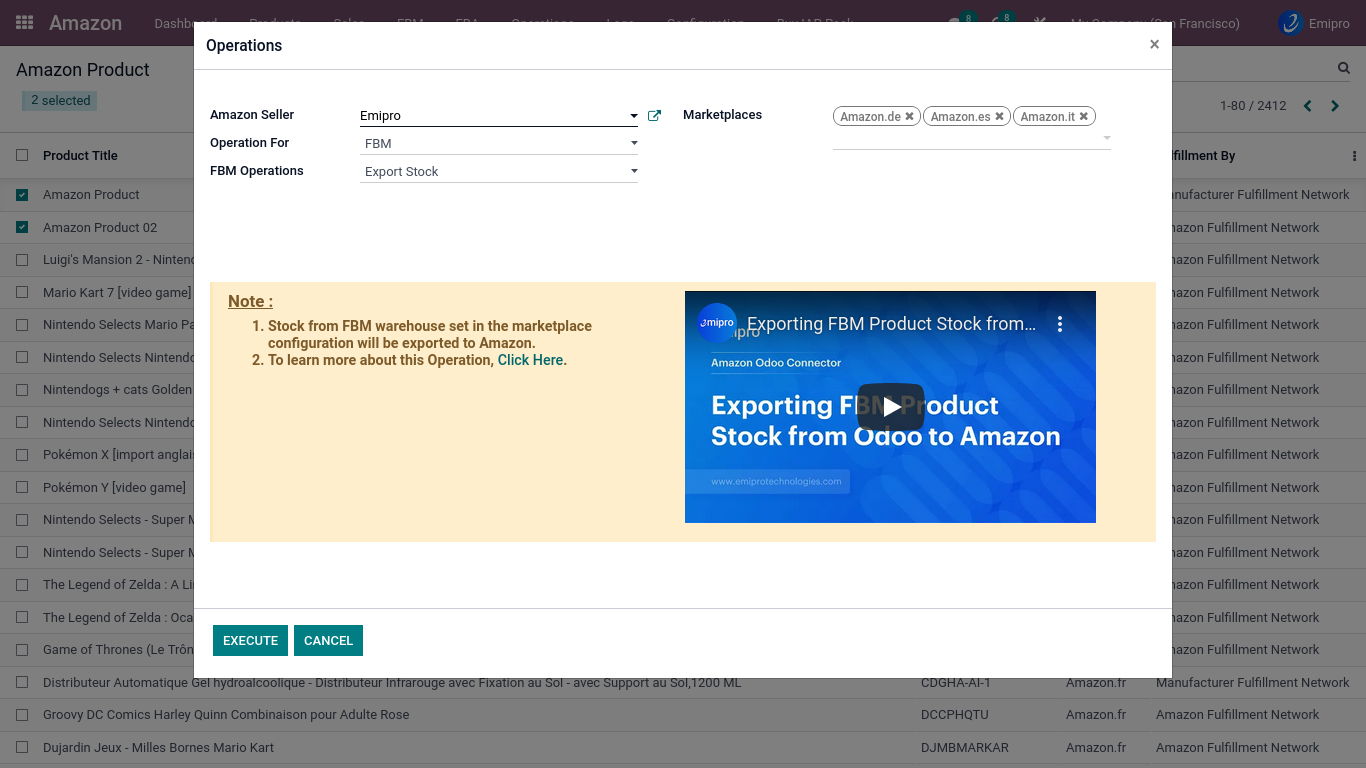
Task: Click the Cancel button
Action: (x=328, y=641)
